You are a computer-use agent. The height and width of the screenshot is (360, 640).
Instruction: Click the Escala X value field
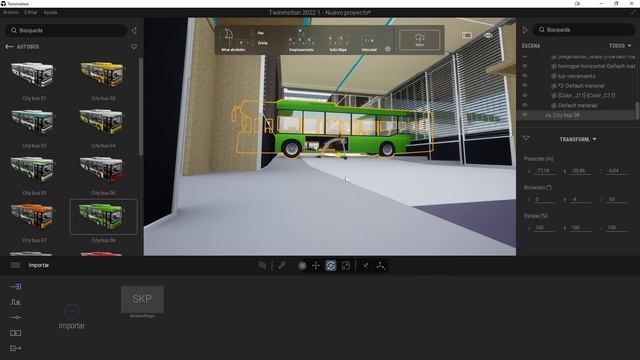pyautogui.click(x=545, y=228)
